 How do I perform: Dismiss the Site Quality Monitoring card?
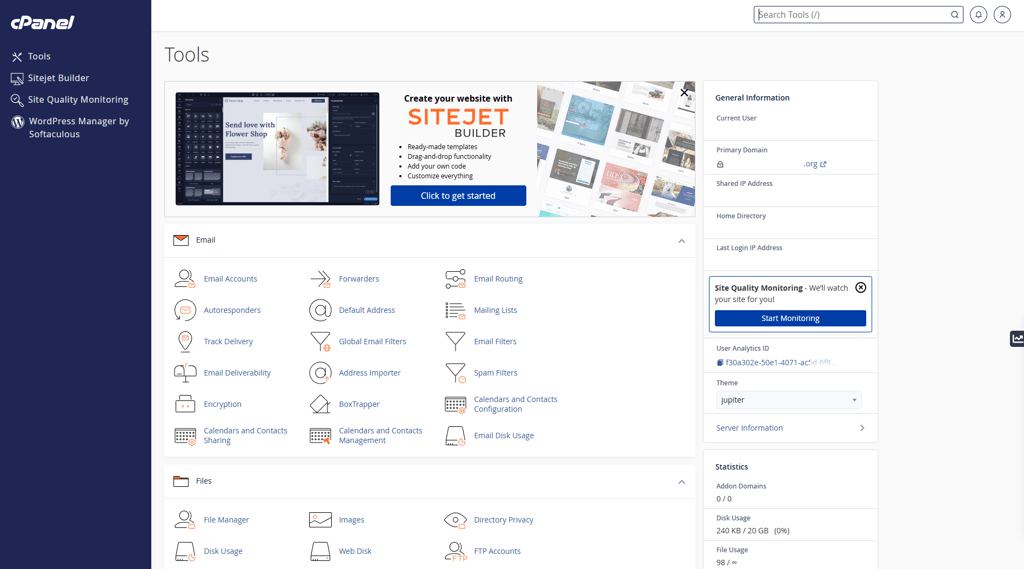pos(861,287)
